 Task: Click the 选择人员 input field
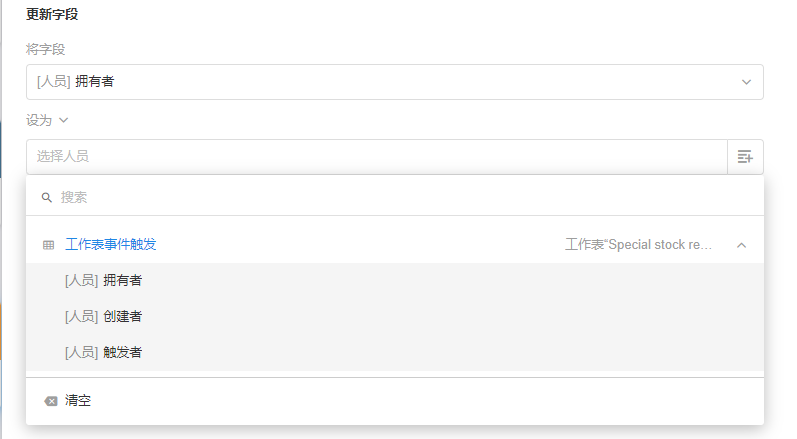click(x=376, y=156)
